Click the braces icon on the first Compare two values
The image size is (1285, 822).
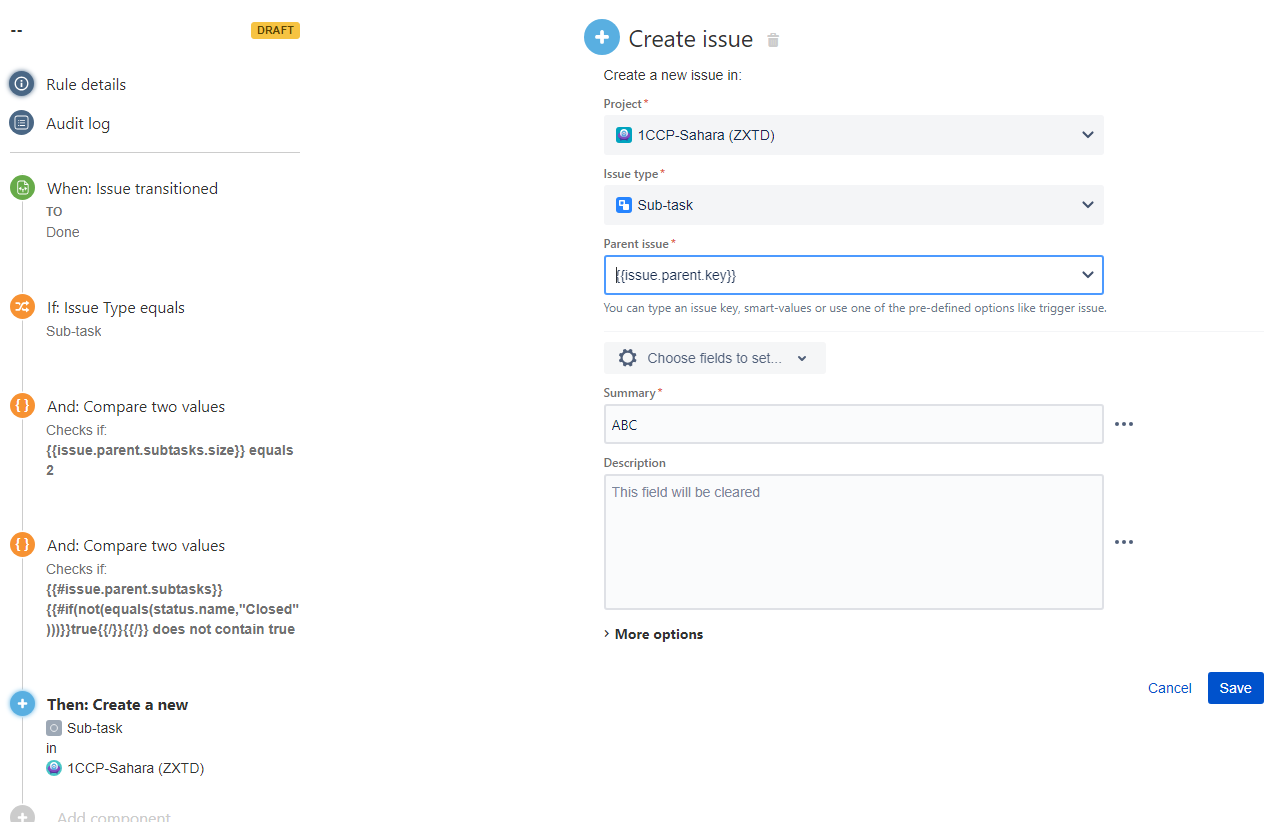tap(21, 405)
